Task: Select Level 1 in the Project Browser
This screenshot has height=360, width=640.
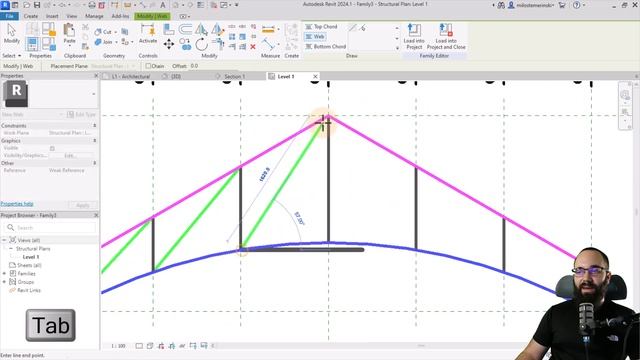Action: pyautogui.click(x=31, y=257)
